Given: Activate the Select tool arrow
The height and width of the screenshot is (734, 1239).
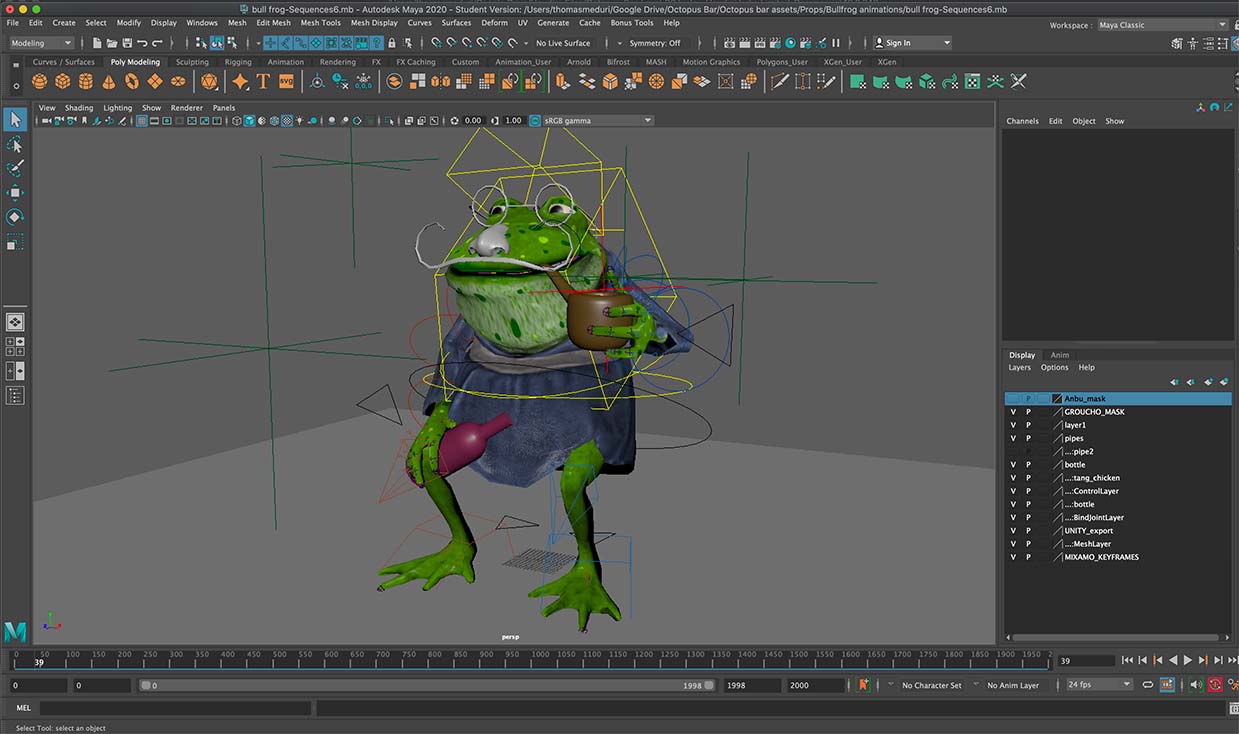Looking at the screenshot, I should pyautogui.click(x=15, y=120).
